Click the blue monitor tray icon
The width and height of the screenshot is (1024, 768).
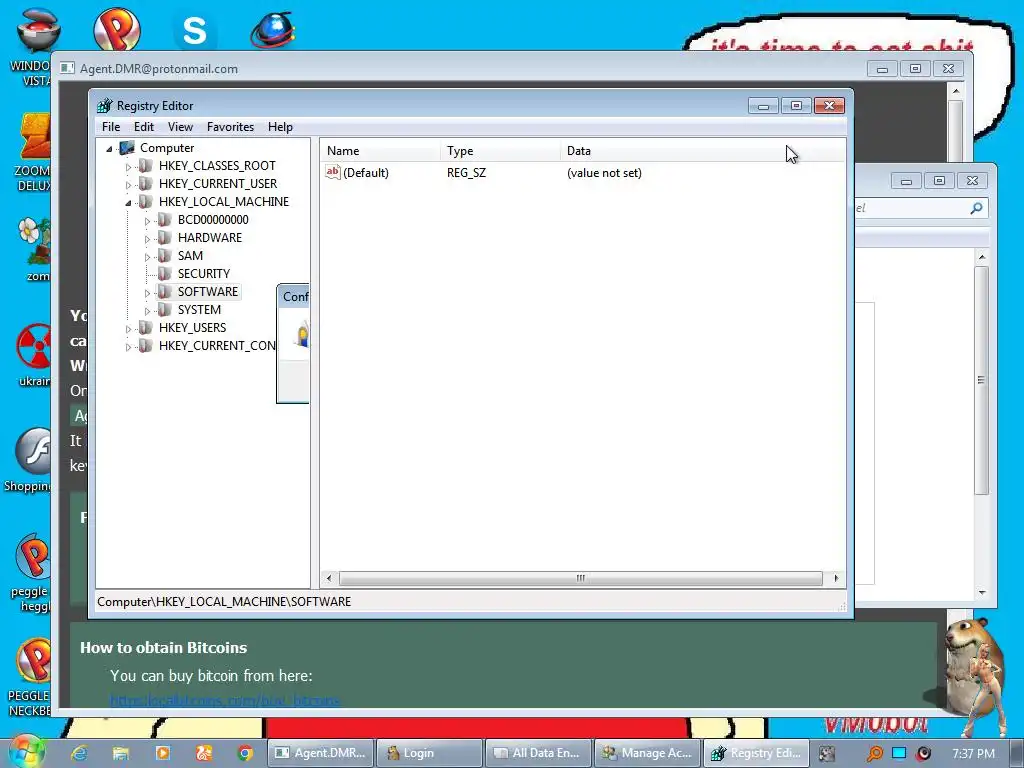click(899, 753)
